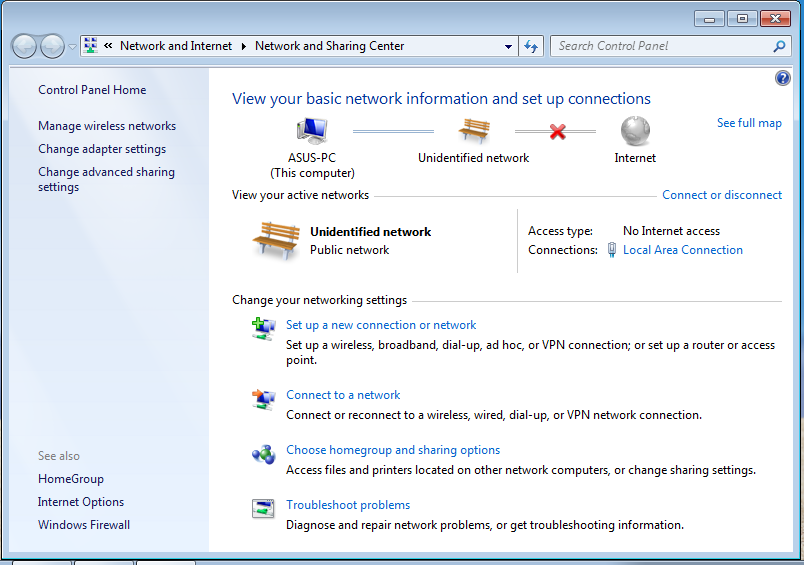Viewport: 804px width, 565px height.
Task: Expand the breadcrumb arrow after Network and Internet
Action: coord(244,47)
